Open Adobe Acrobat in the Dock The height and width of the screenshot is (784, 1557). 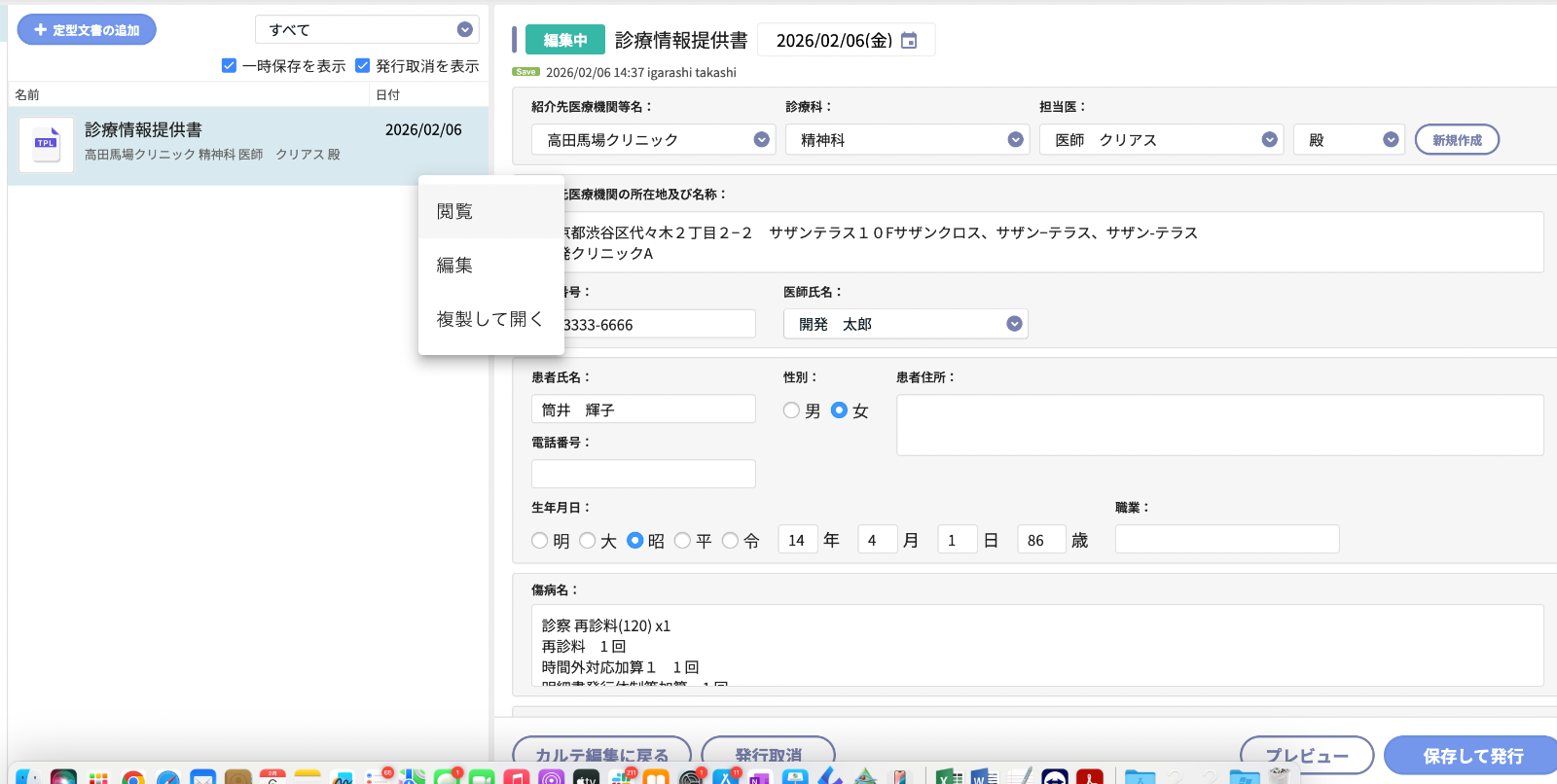1089,777
